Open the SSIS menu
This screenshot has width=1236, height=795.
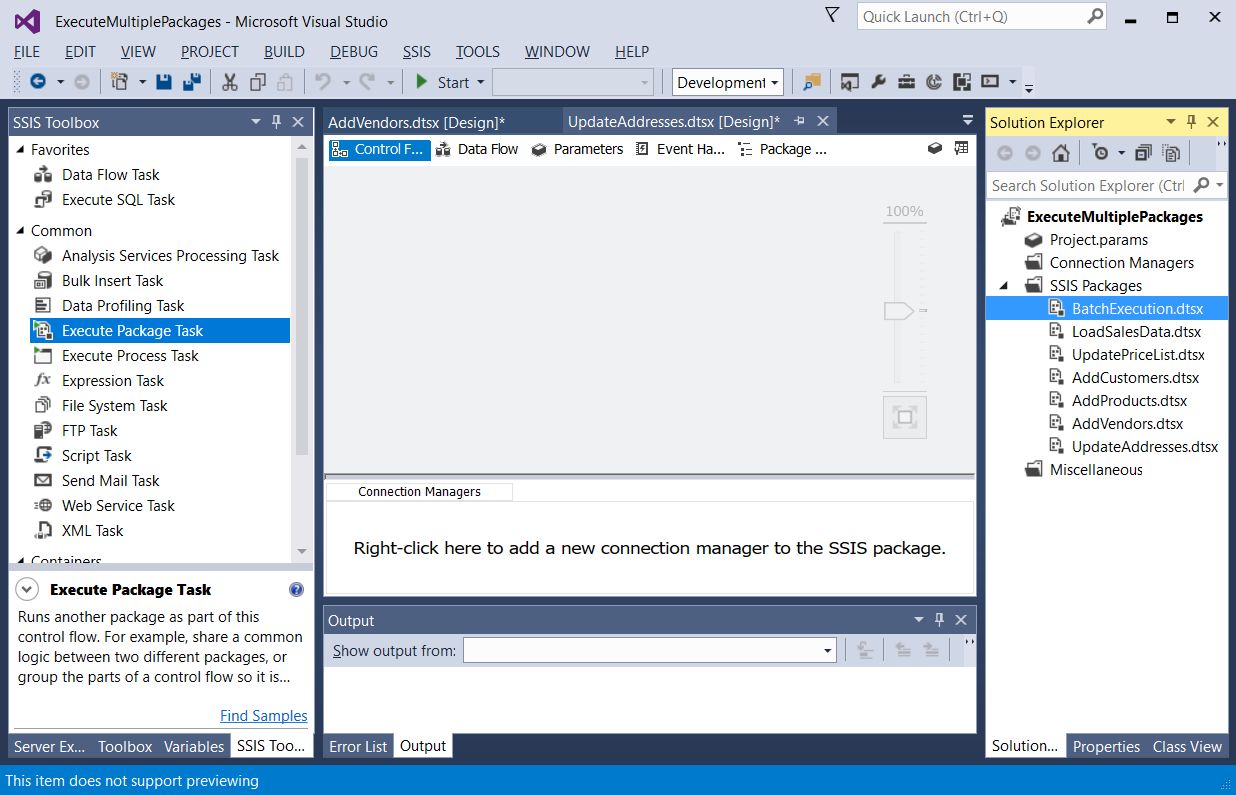click(x=417, y=52)
